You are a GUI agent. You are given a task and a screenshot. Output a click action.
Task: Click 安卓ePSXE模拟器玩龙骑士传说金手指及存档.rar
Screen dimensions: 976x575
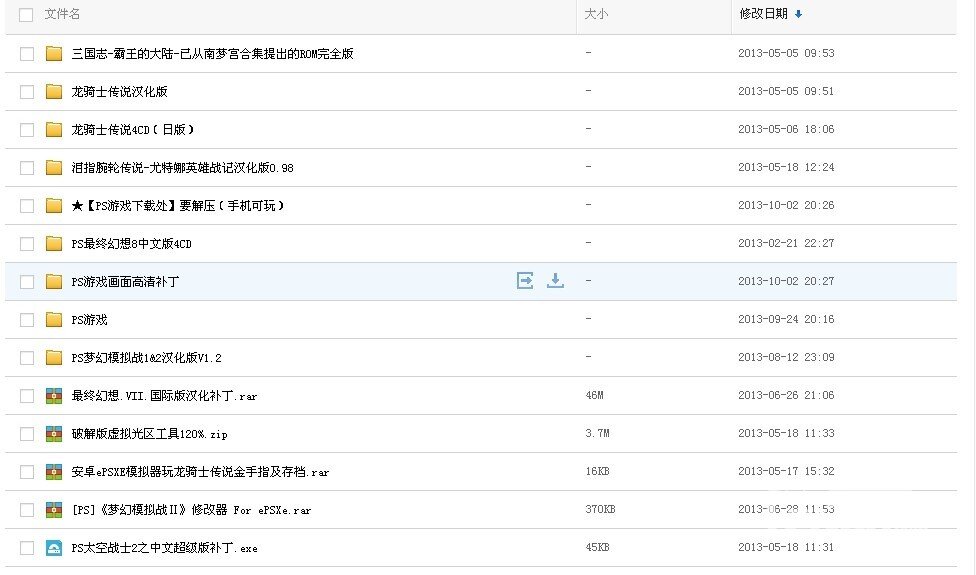point(200,472)
